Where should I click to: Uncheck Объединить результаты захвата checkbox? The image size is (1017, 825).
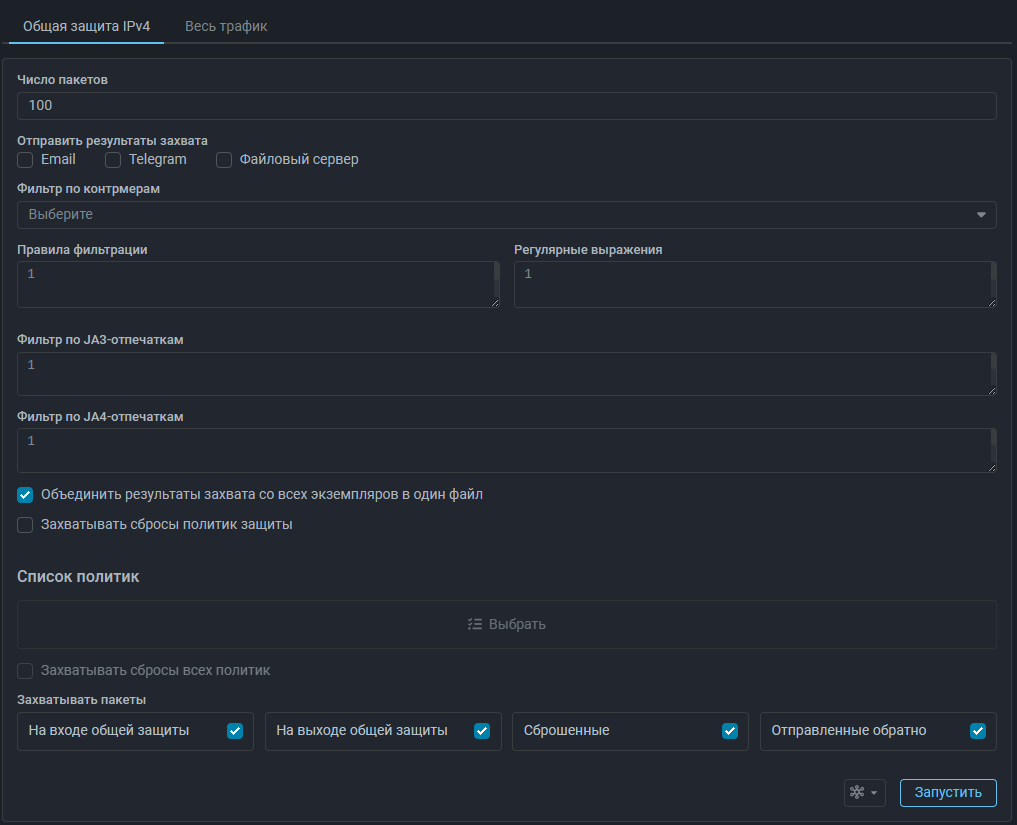click(x=26, y=494)
